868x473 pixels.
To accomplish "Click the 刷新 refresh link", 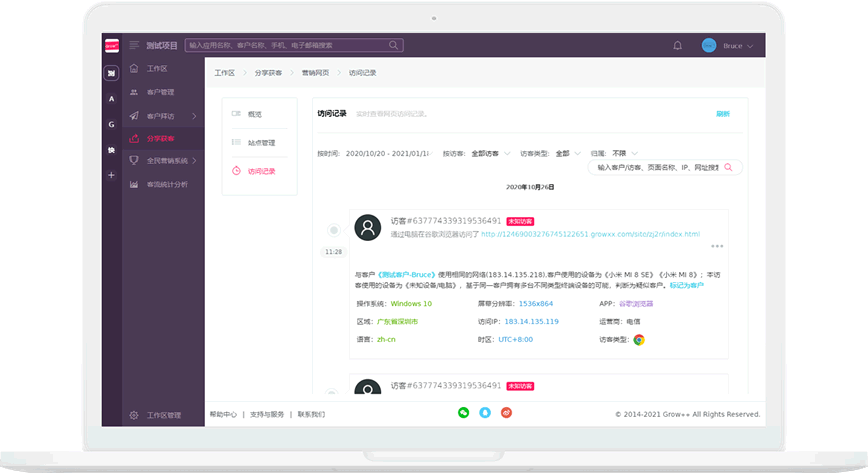I will [x=722, y=114].
